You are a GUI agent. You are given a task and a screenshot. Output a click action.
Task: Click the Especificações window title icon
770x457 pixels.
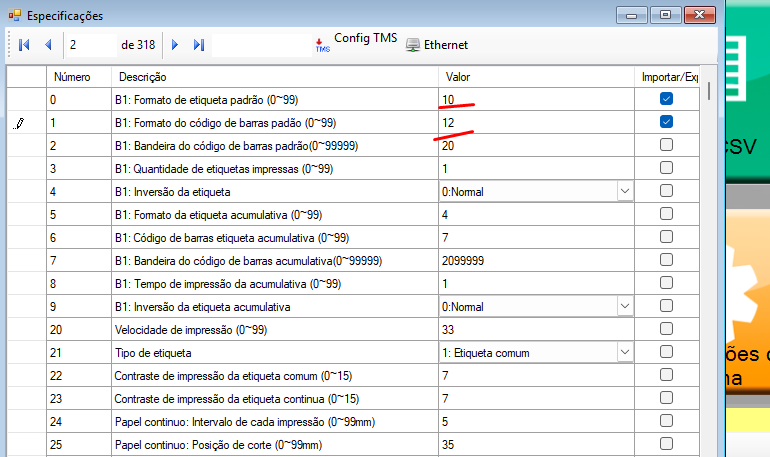14,16
